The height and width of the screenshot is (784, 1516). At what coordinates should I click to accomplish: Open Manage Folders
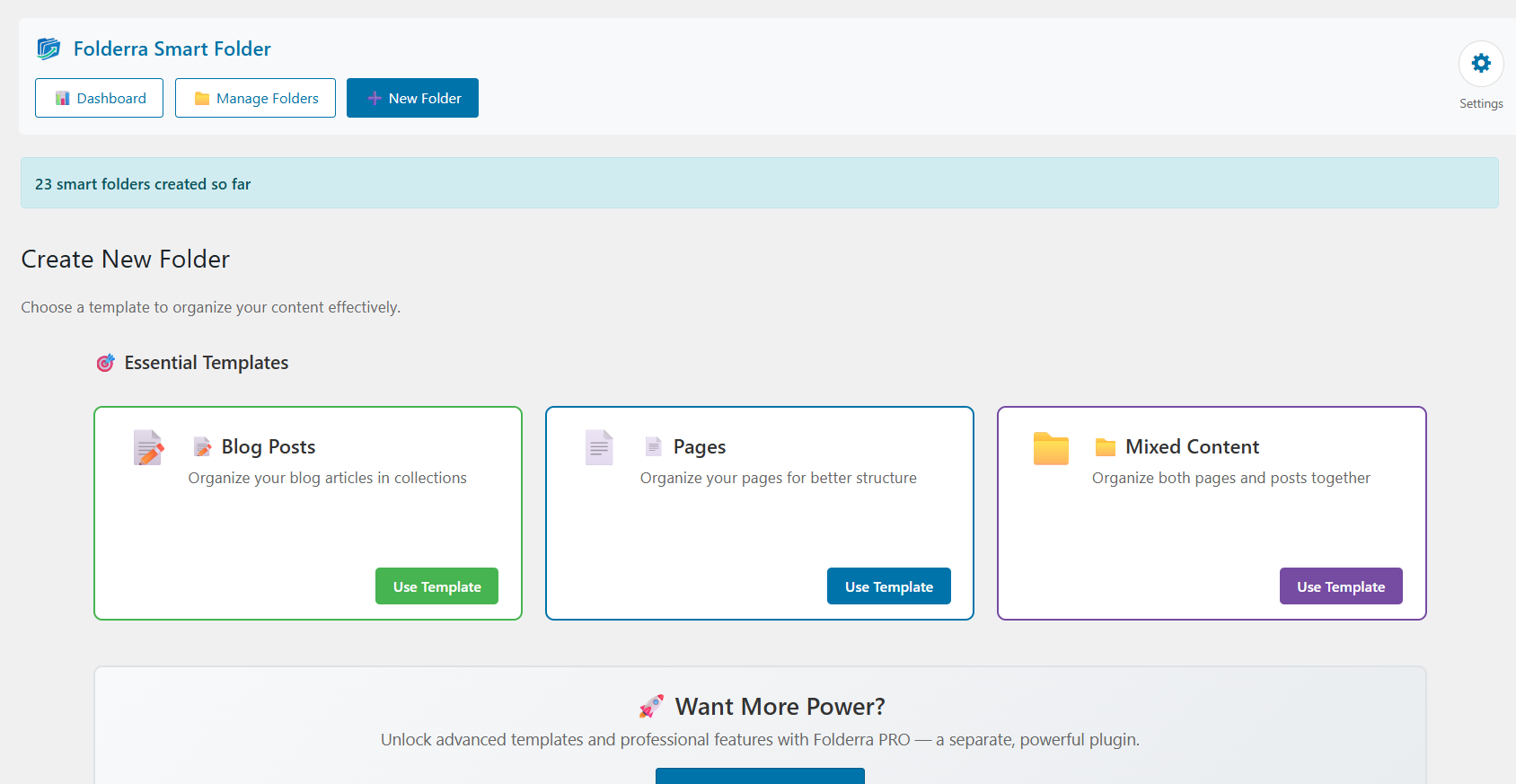click(255, 98)
